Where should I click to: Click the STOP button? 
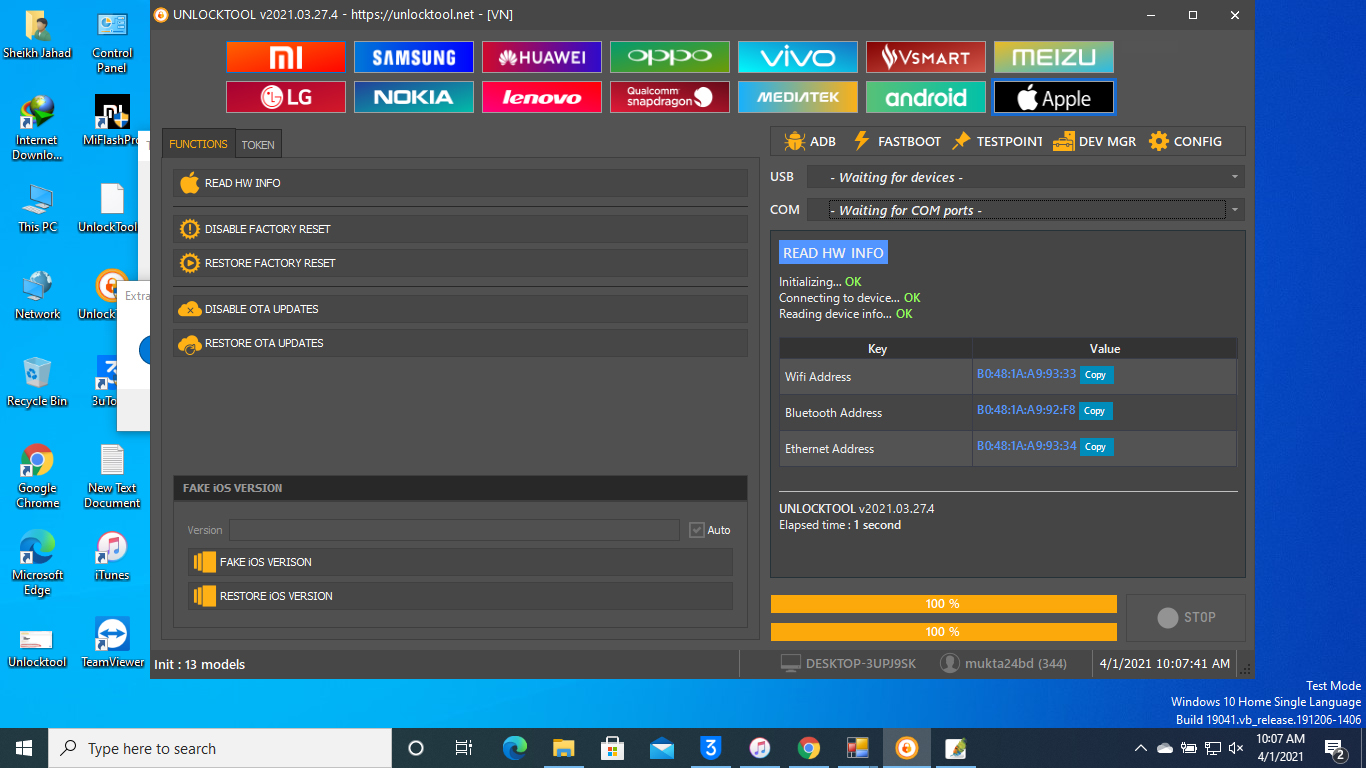[x=1186, y=618]
